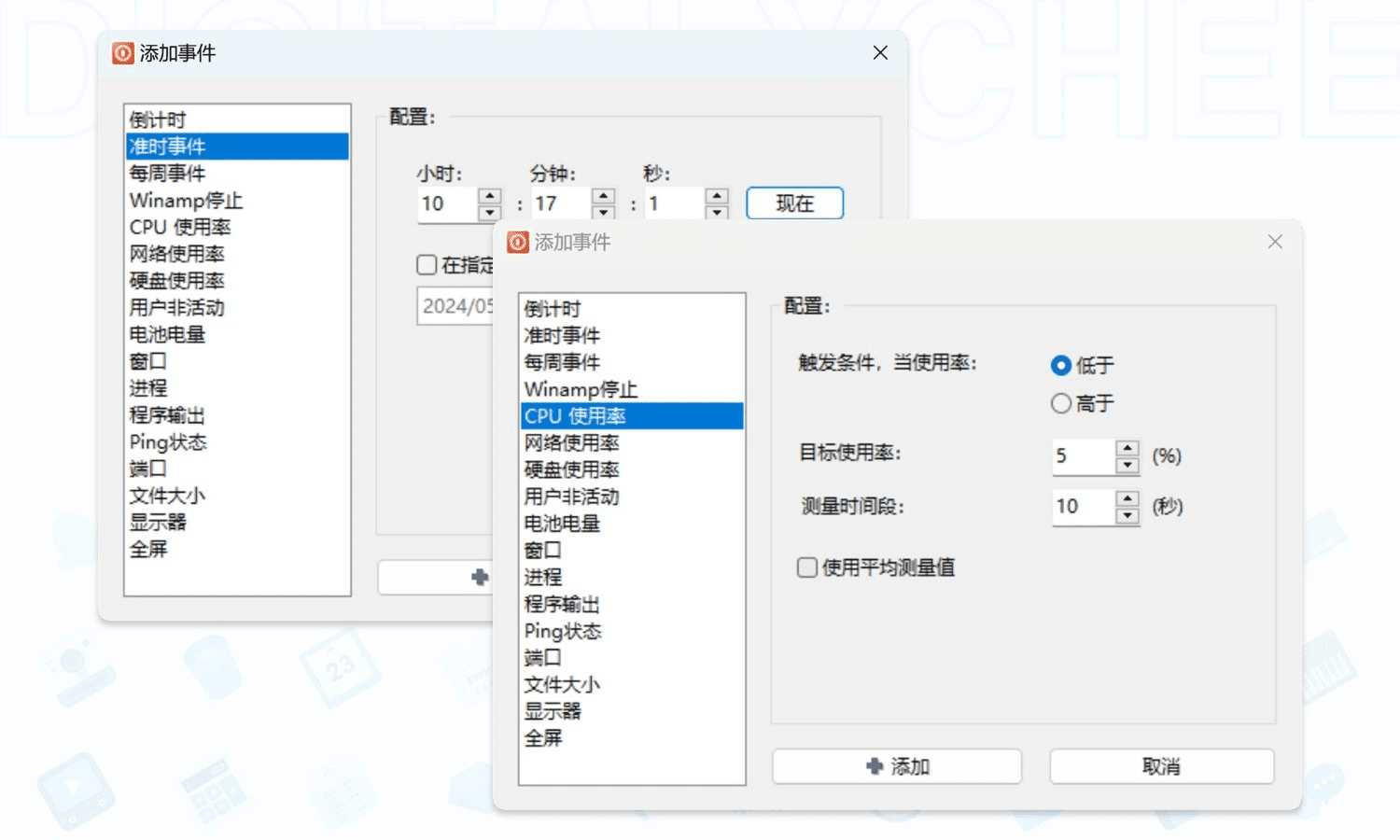Click the app icon in front dialog title bar
Screen dimensions: 1400x840
518,243
